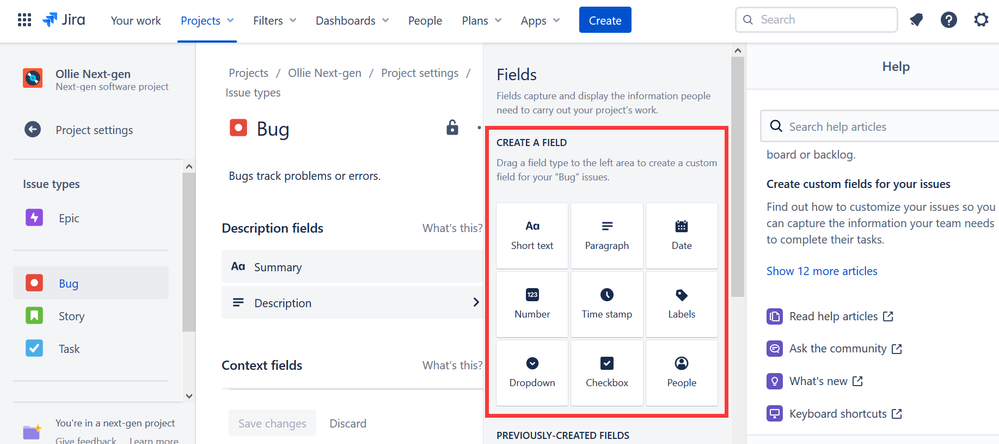Image resolution: width=999 pixels, height=444 pixels.
Task: Click What's this beside Context fields
Action: (452, 365)
